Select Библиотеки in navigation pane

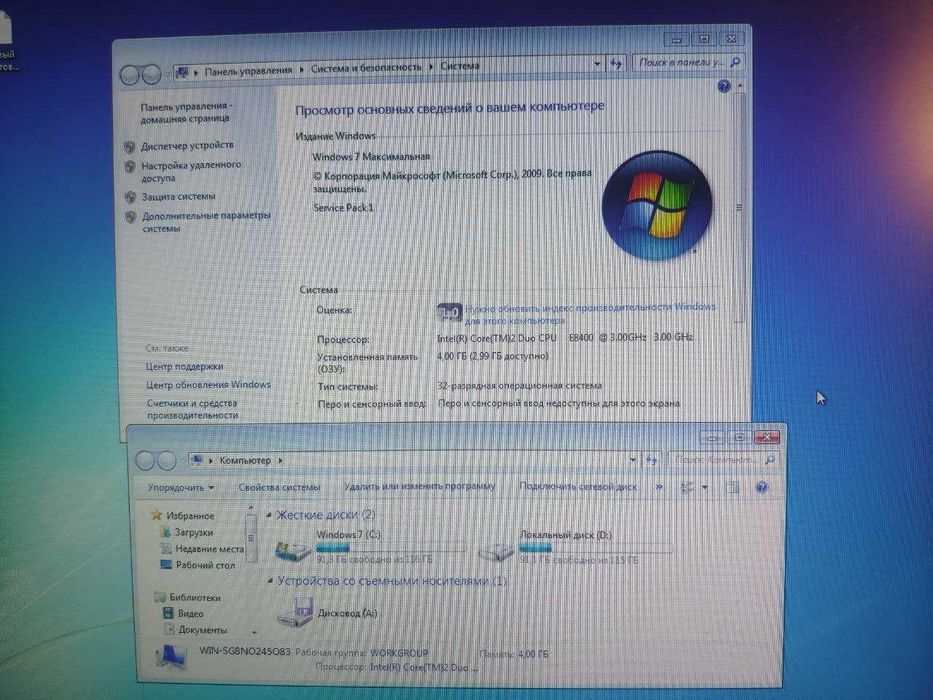pos(195,598)
